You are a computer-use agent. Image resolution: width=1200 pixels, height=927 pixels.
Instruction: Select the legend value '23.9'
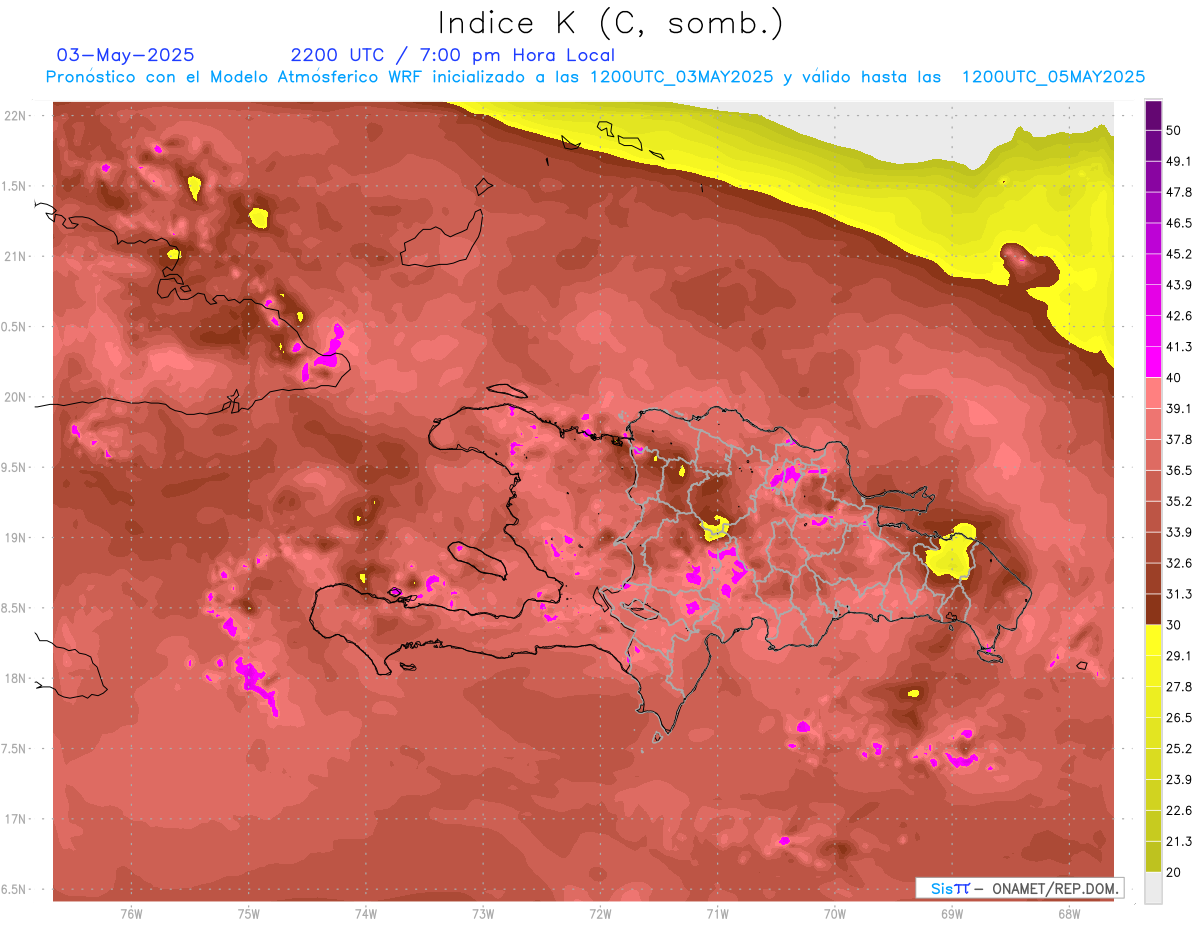[1179, 779]
